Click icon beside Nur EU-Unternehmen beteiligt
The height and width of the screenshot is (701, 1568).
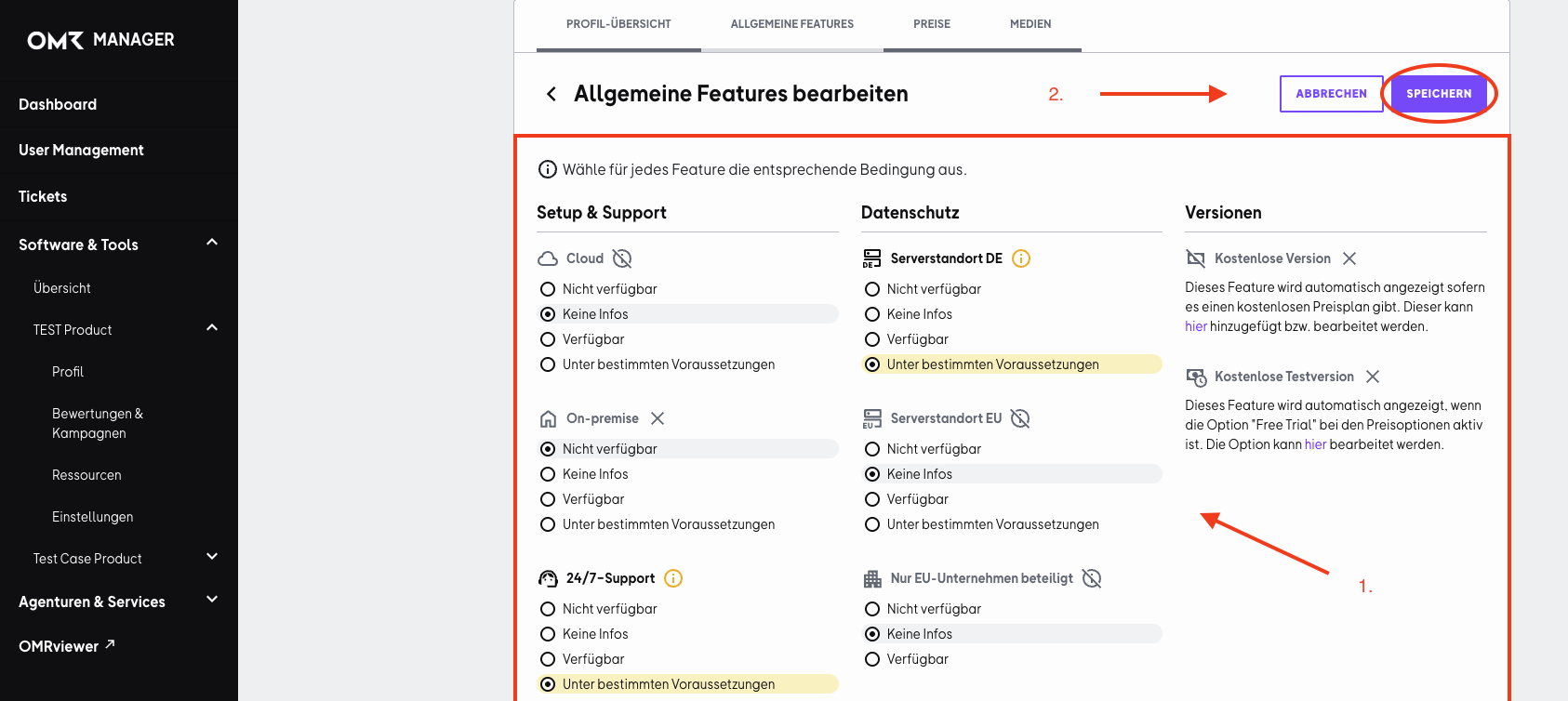tap(1092, 578)
